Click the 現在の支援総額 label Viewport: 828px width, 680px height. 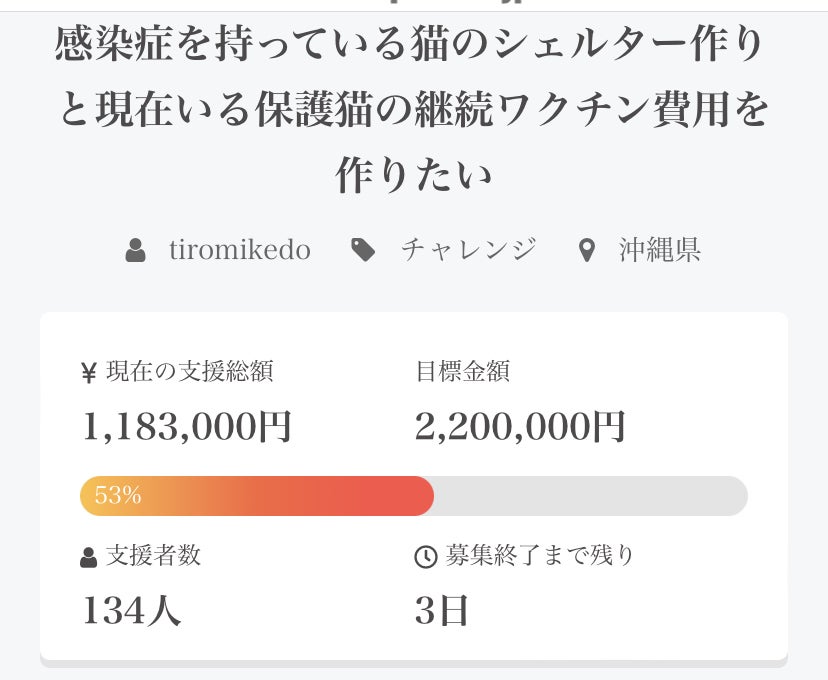(x=189, y=372)
